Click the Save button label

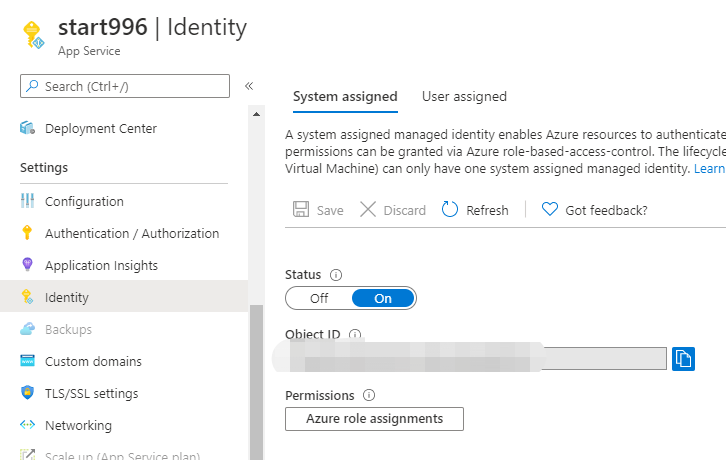(330, 210)
